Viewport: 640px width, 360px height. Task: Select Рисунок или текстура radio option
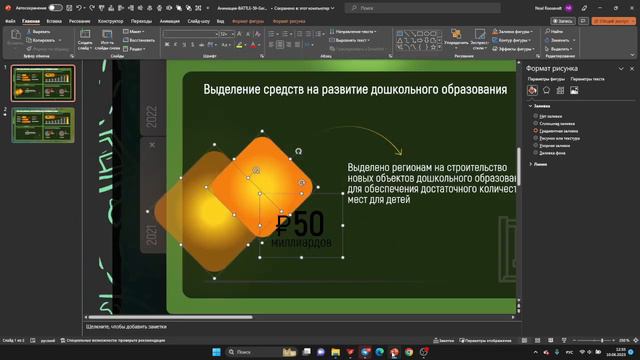click(x=557, y=138)
